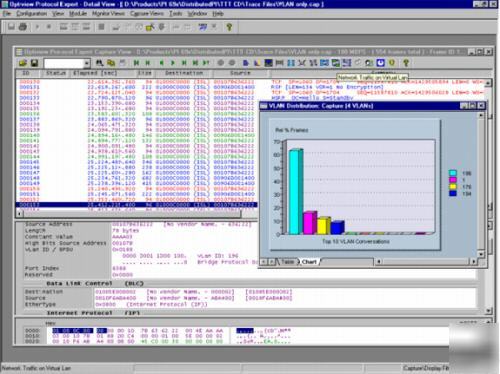Viewport: 500px width, 374px height.
Task: Click packet list horizontal scrollbar left arrow
Action: pos(19,213)
